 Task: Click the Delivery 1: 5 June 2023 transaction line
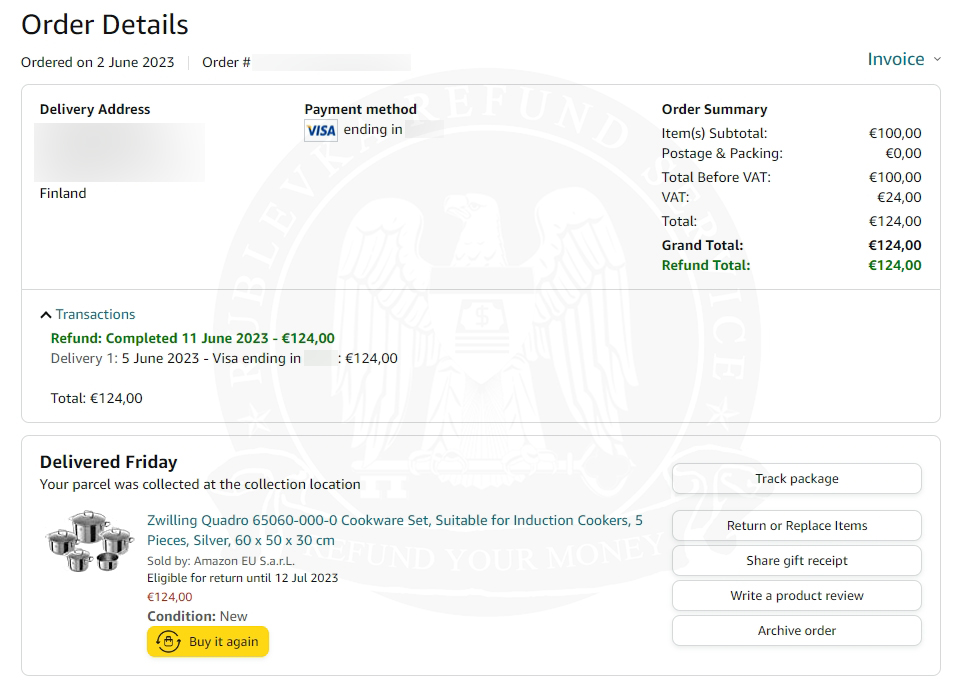pos(224,359)
